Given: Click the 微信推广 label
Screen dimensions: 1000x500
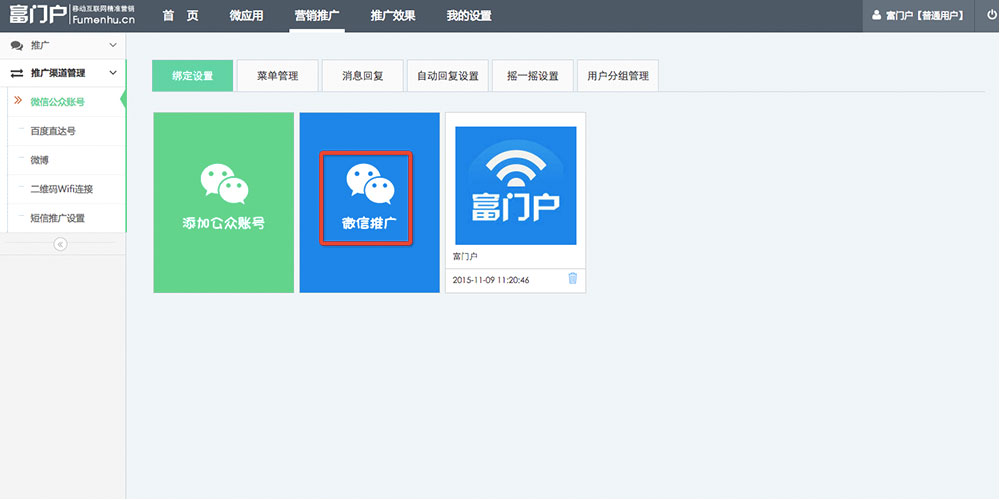Looking at the screenshot, I should [x=369, y=223].
